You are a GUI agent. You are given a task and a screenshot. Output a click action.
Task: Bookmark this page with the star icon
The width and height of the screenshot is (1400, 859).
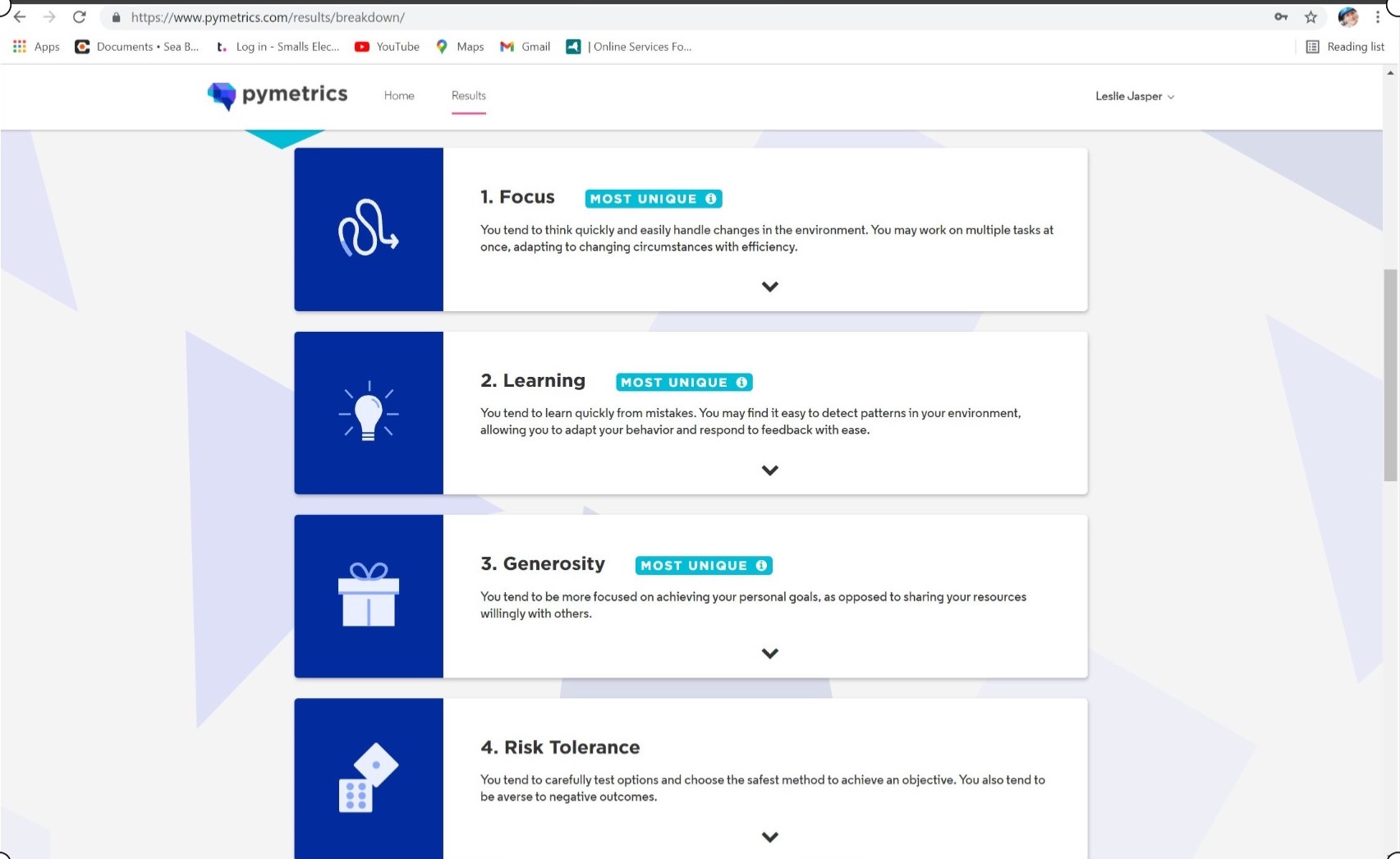coord(1310,17)
